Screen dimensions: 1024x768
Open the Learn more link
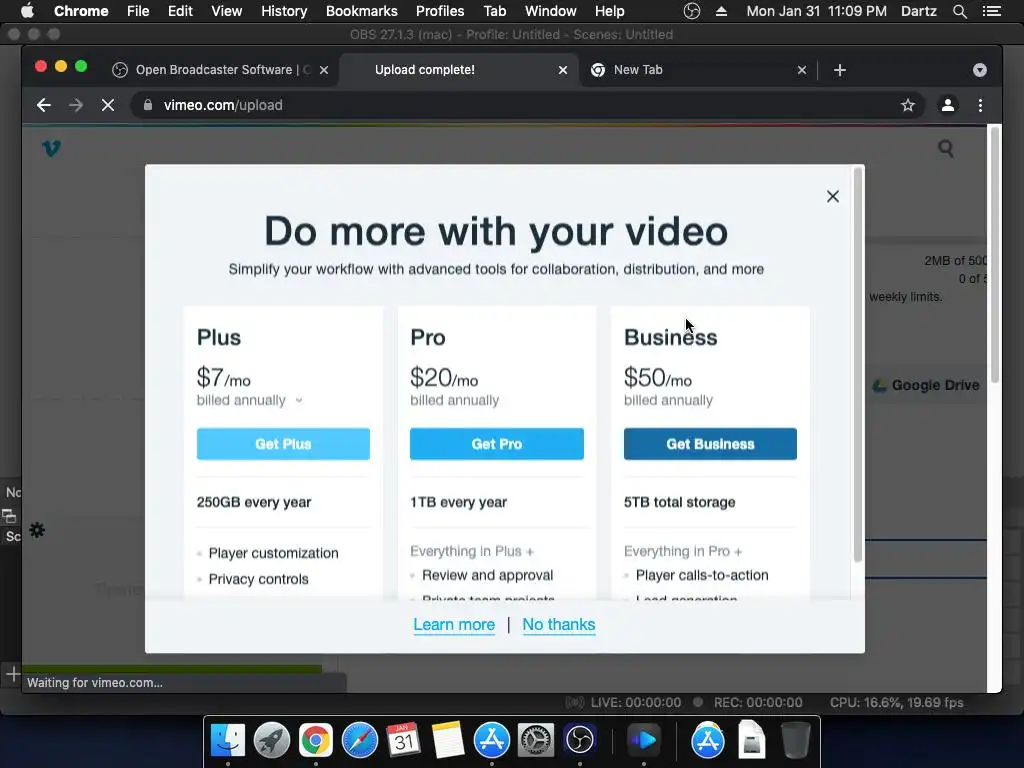(454, 624)
